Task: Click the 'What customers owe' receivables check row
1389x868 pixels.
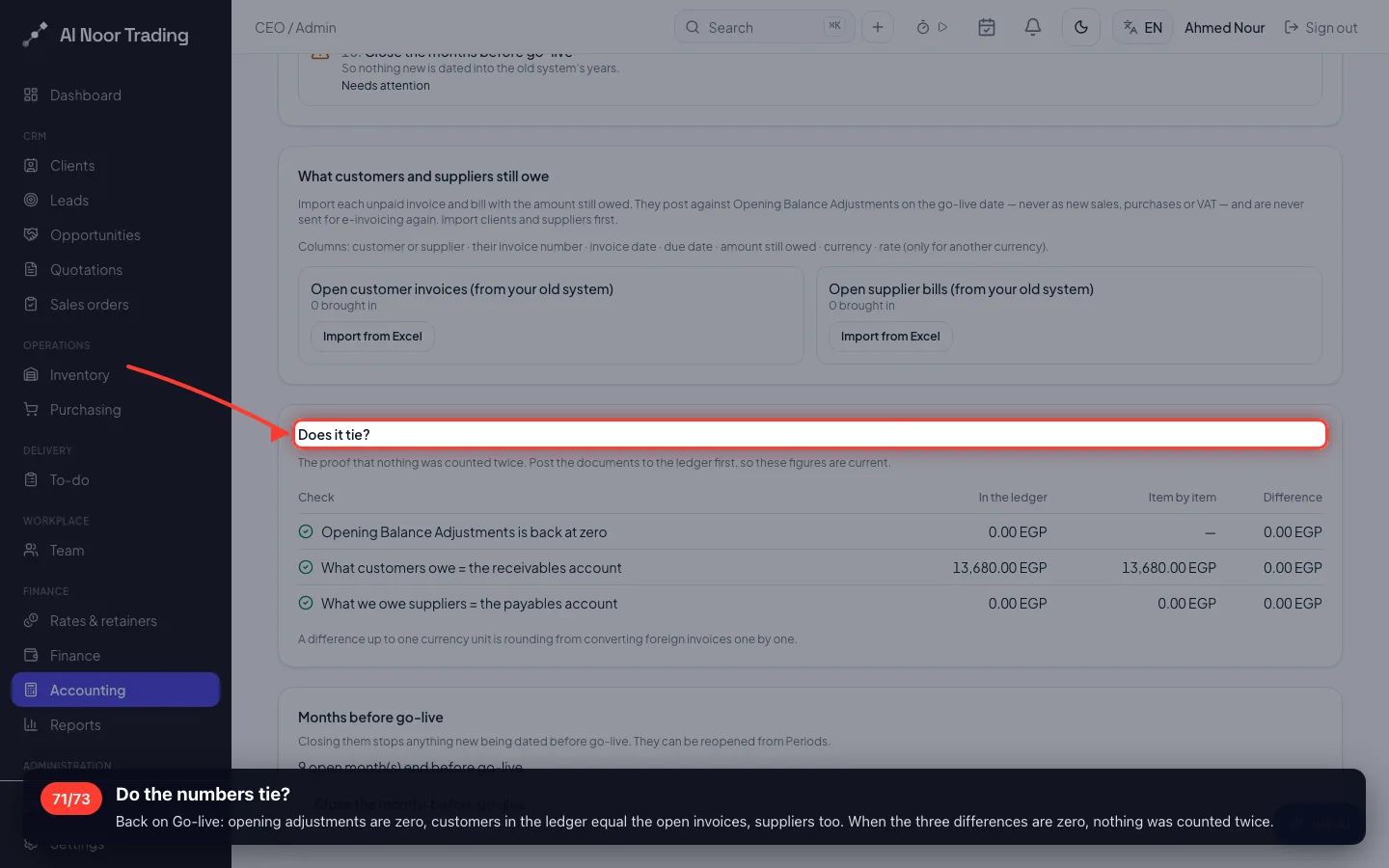Action: pos(810,568)
